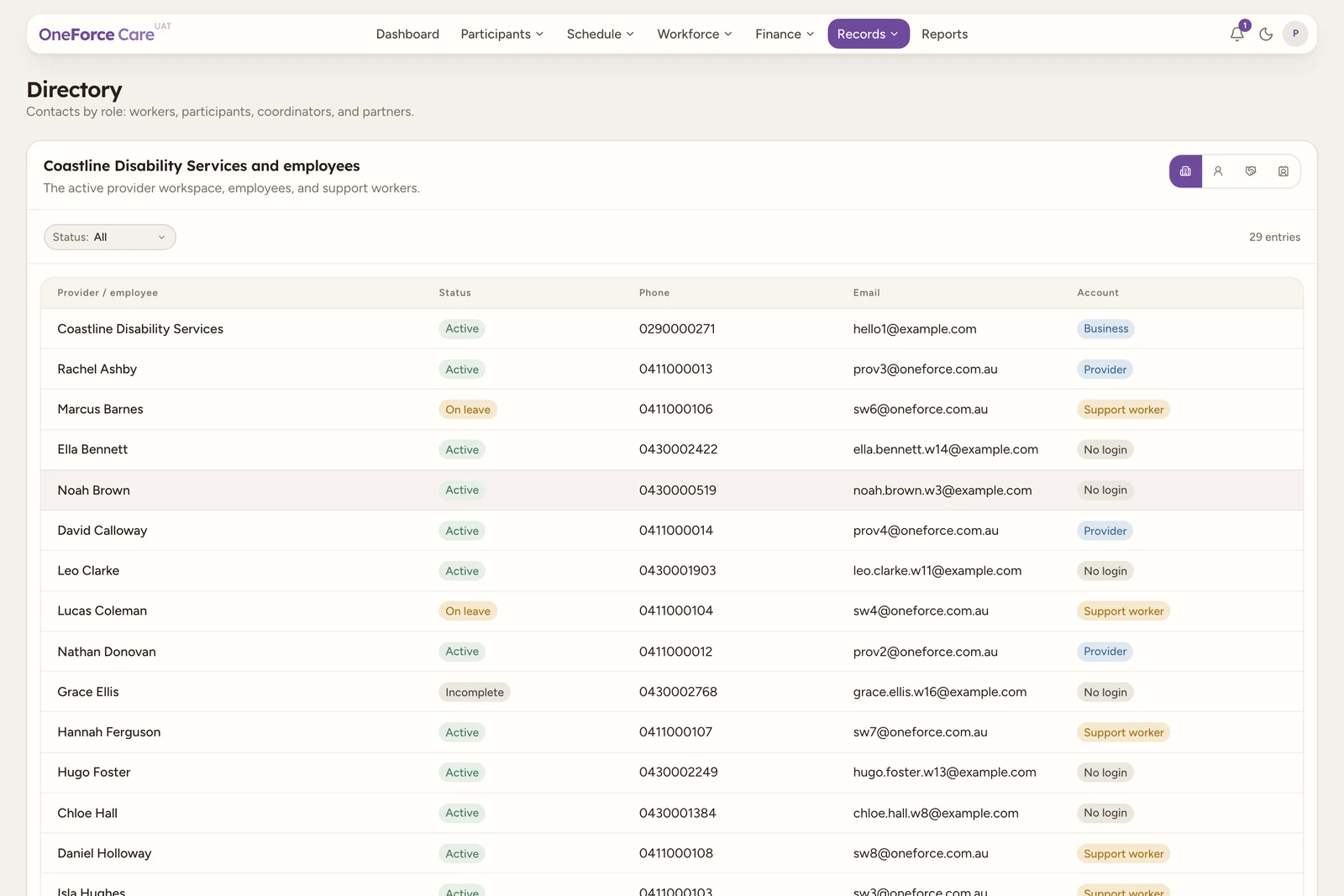This screenshot has width=1344, height=896.
Task: Click the Phone column header
Action: tap(654, 293)
